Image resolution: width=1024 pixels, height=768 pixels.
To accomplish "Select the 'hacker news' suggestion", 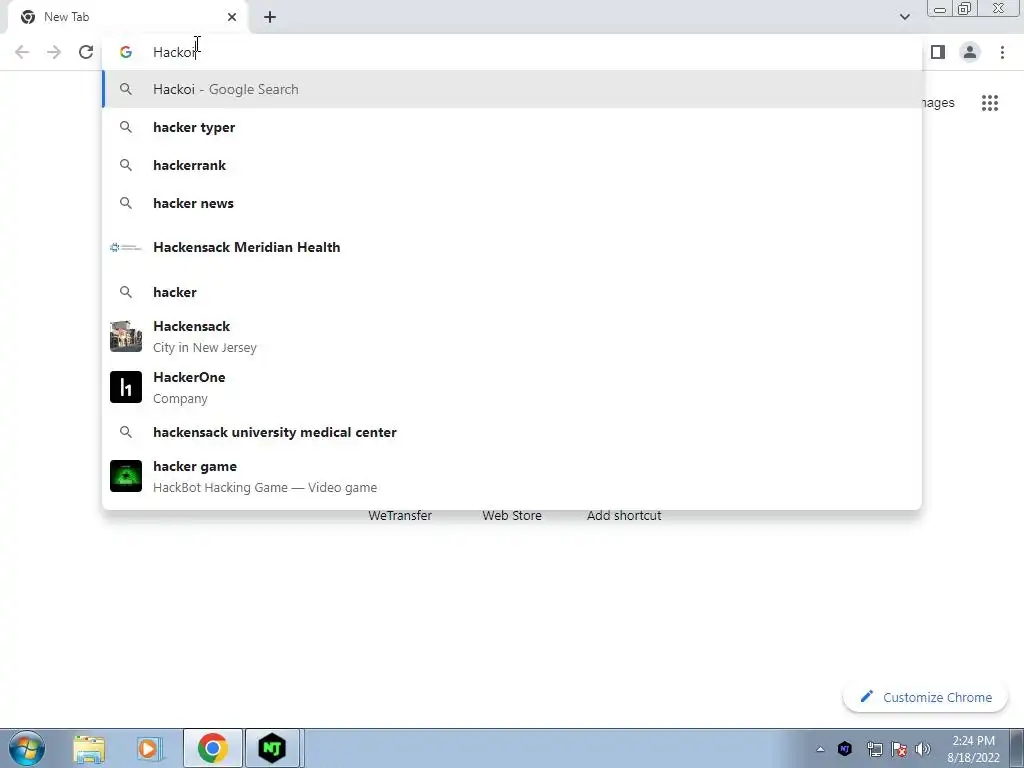I will coord(512,203).
